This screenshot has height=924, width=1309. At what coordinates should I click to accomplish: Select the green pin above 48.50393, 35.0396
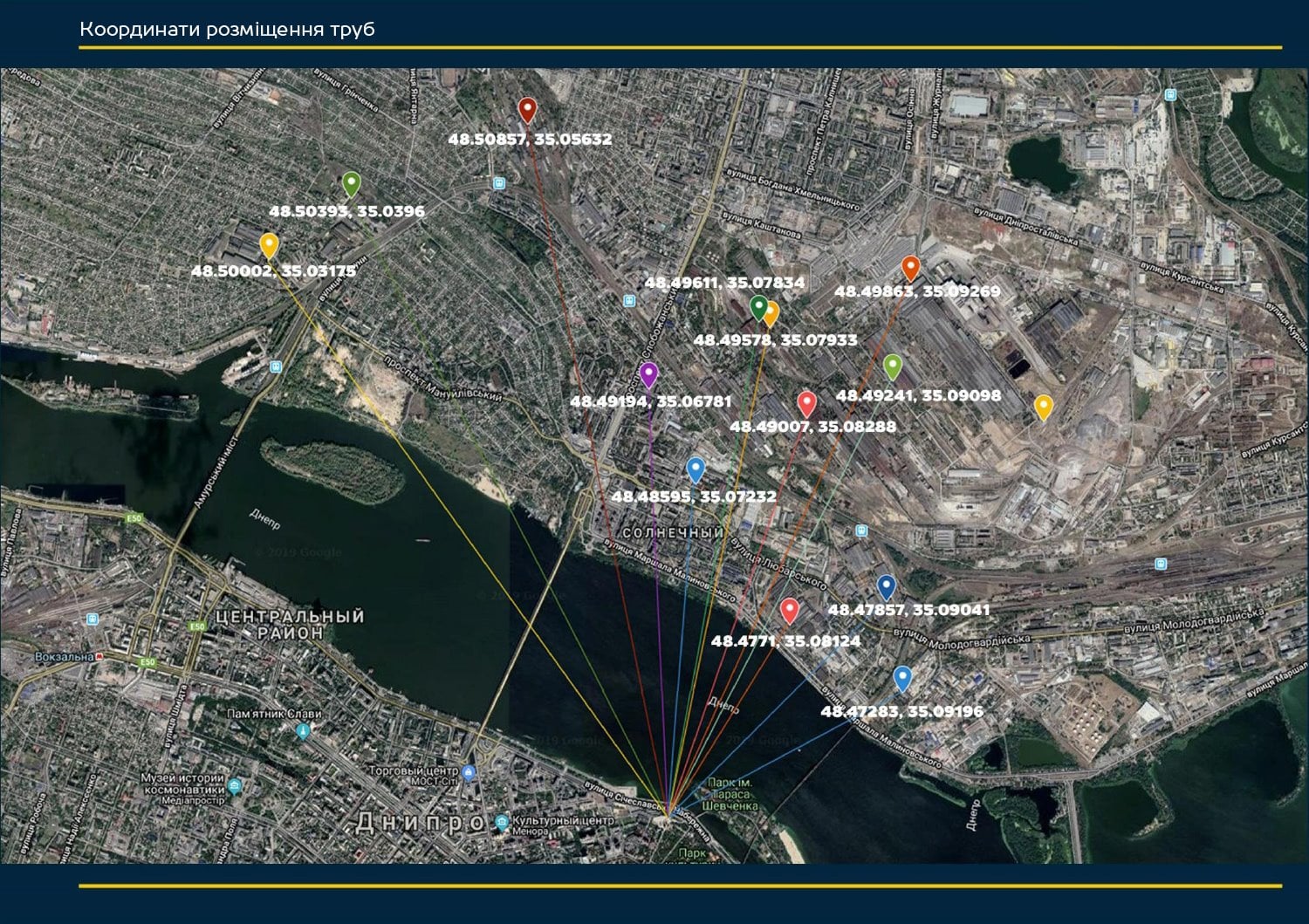(351, 183)
